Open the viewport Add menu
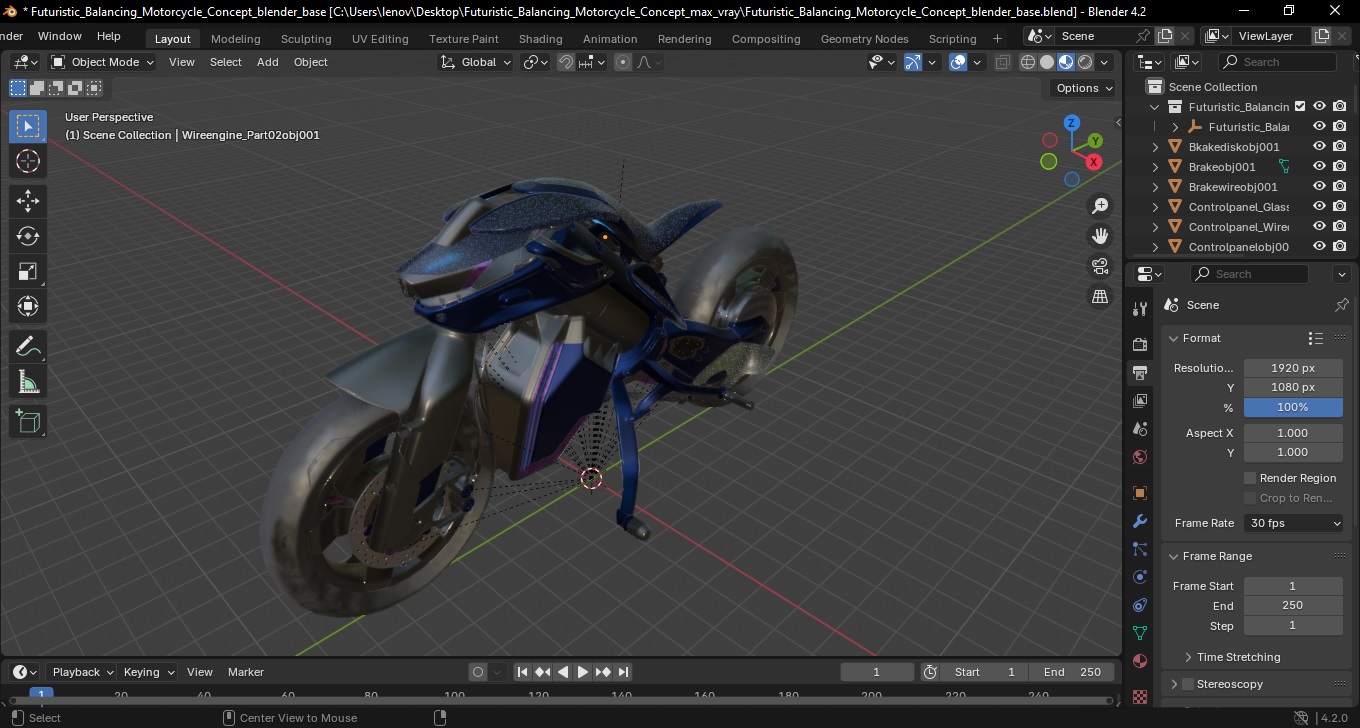The height and width of the screenshot is (728, 1360). coord(268,62)
